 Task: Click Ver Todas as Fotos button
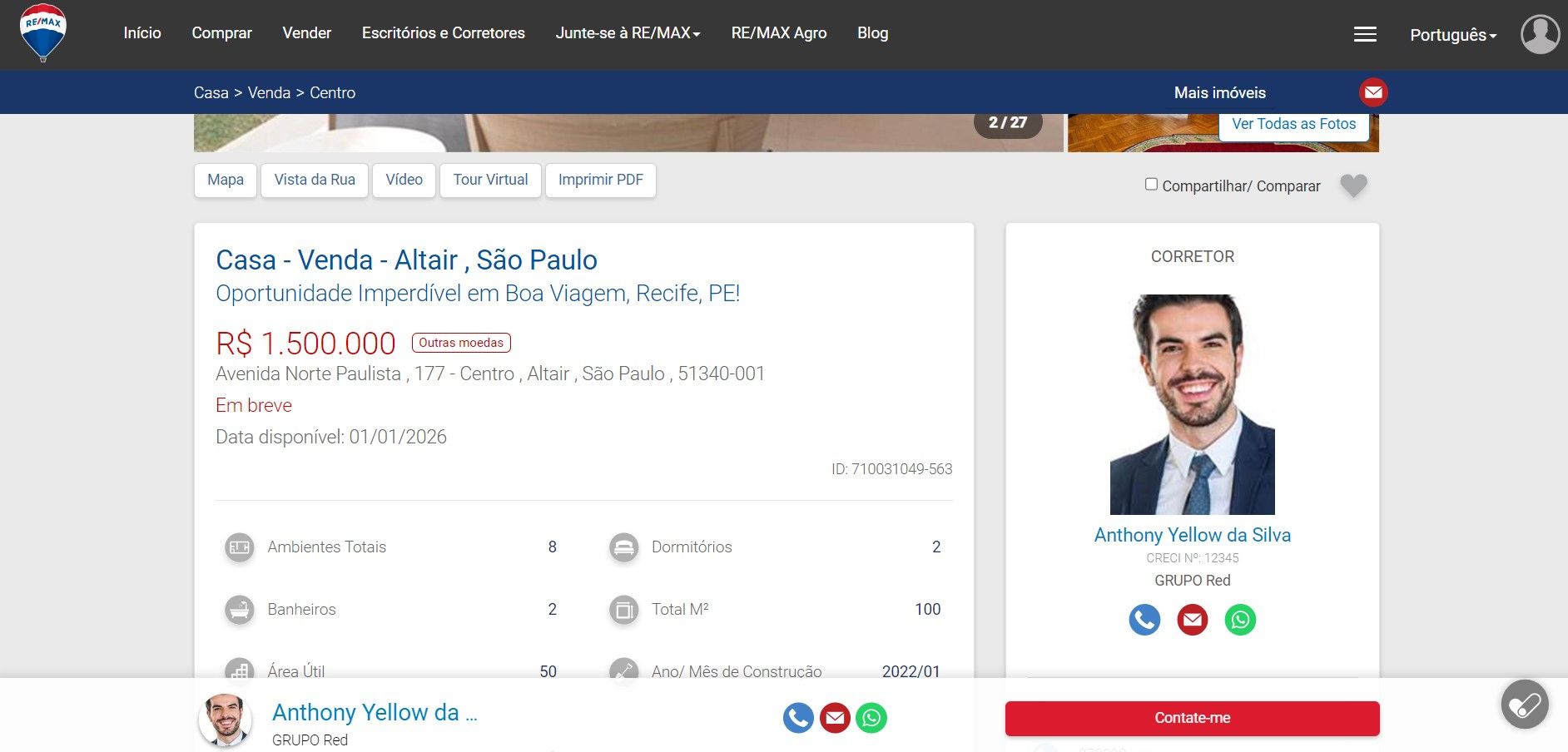tap(1294, 125)
